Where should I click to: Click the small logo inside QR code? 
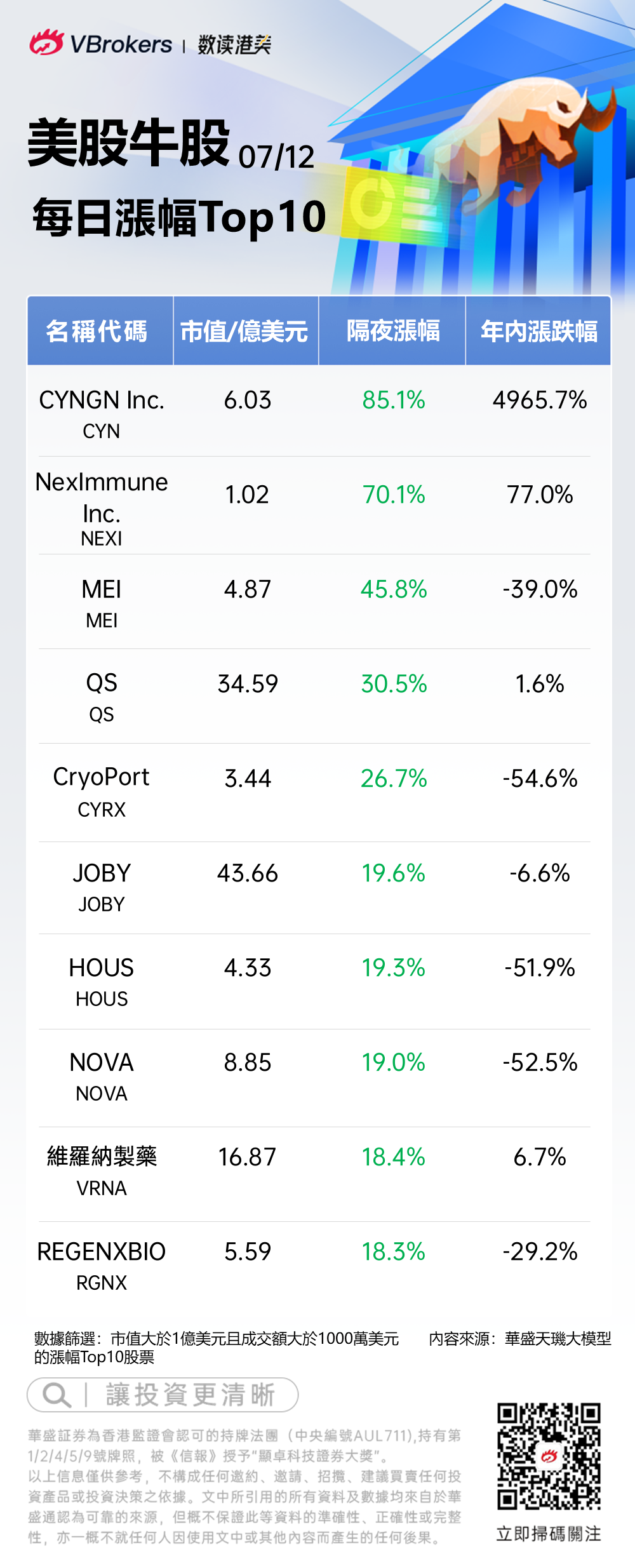549,1456
